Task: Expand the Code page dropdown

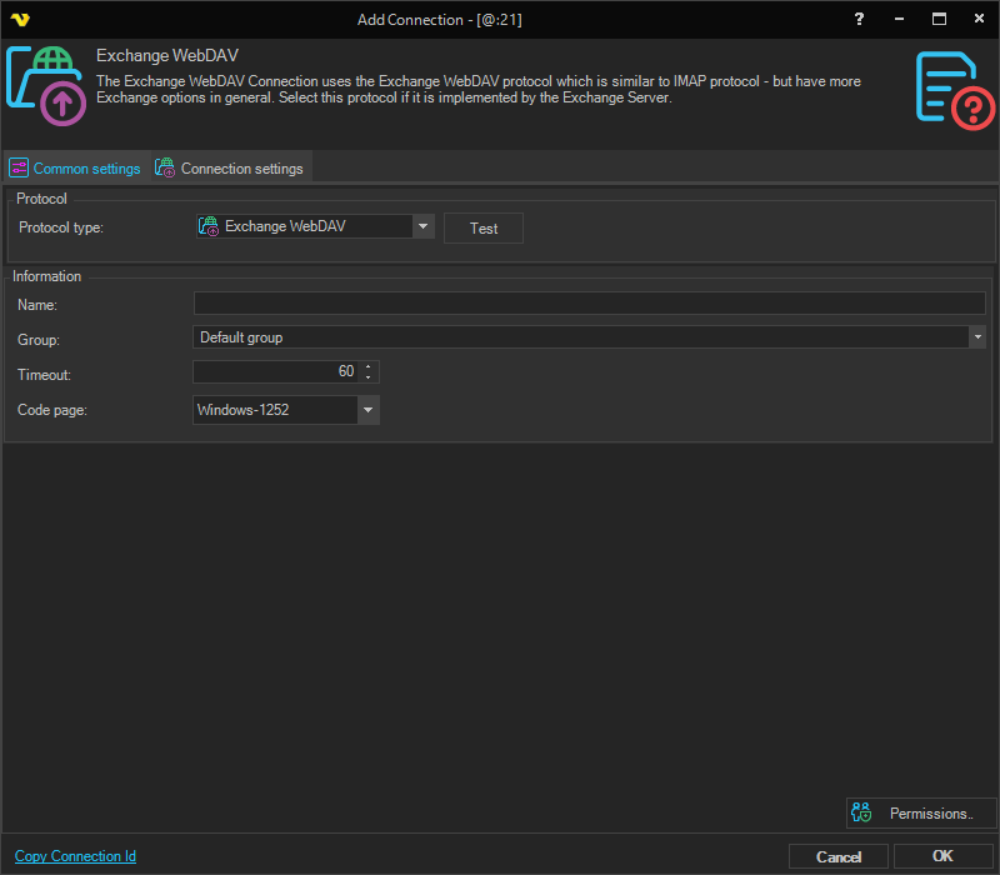Action: (368, 410)
